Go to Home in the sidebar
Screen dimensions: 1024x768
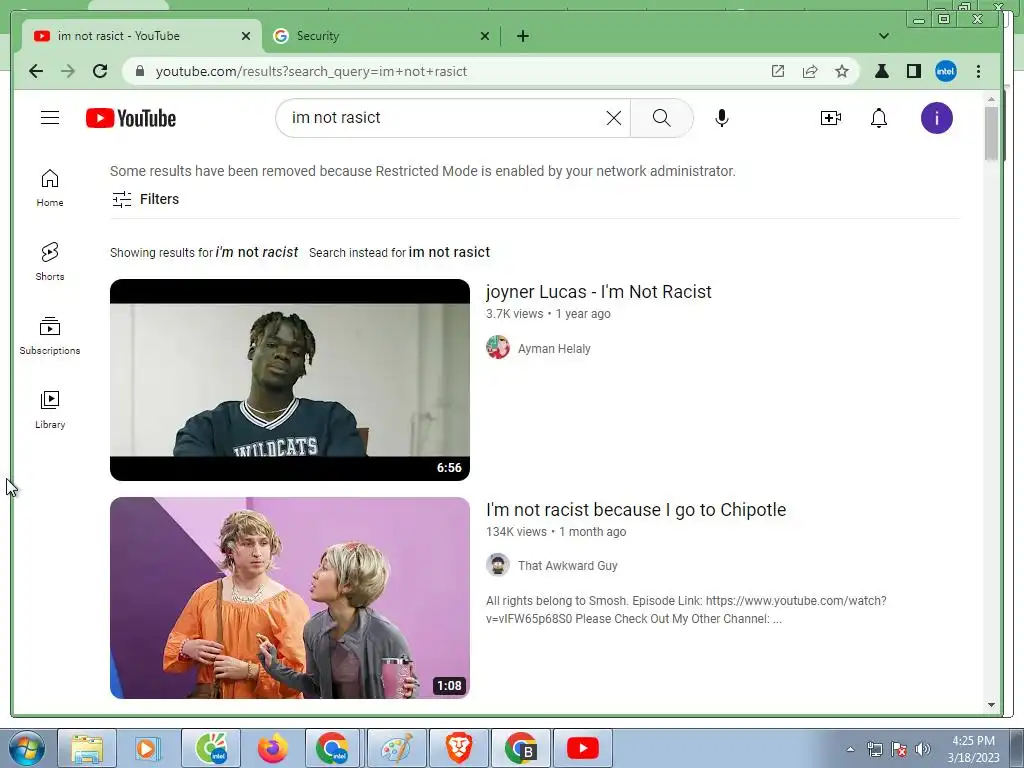pos(50,188)
